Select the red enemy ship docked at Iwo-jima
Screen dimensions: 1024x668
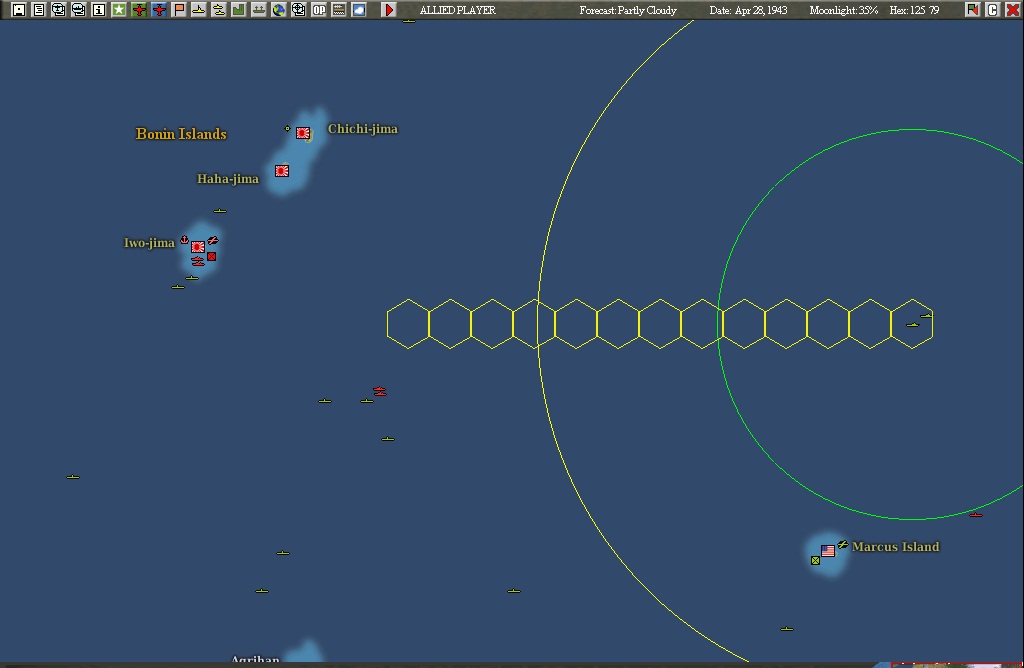(198, 261)
